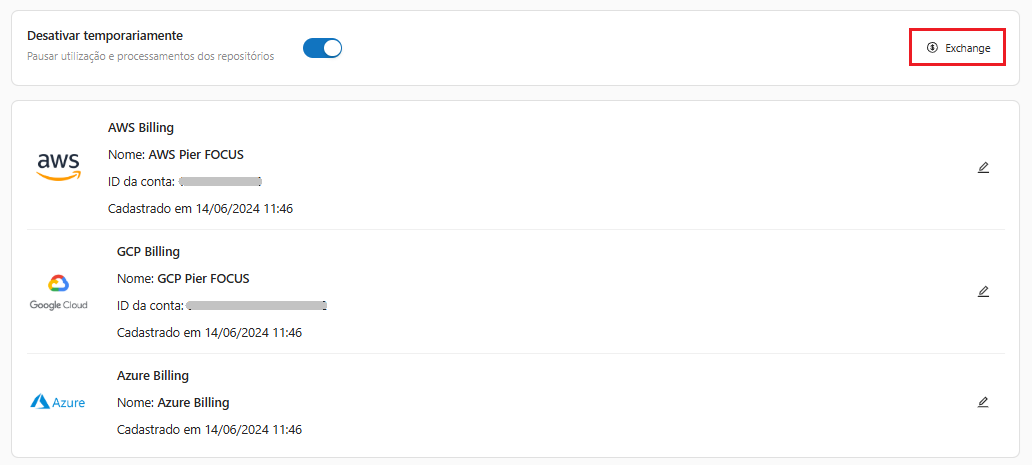Viewport: 1032px width, 465px height.
Task: Click the Pausar utilização description text
Action: click(x=150, y=57)
